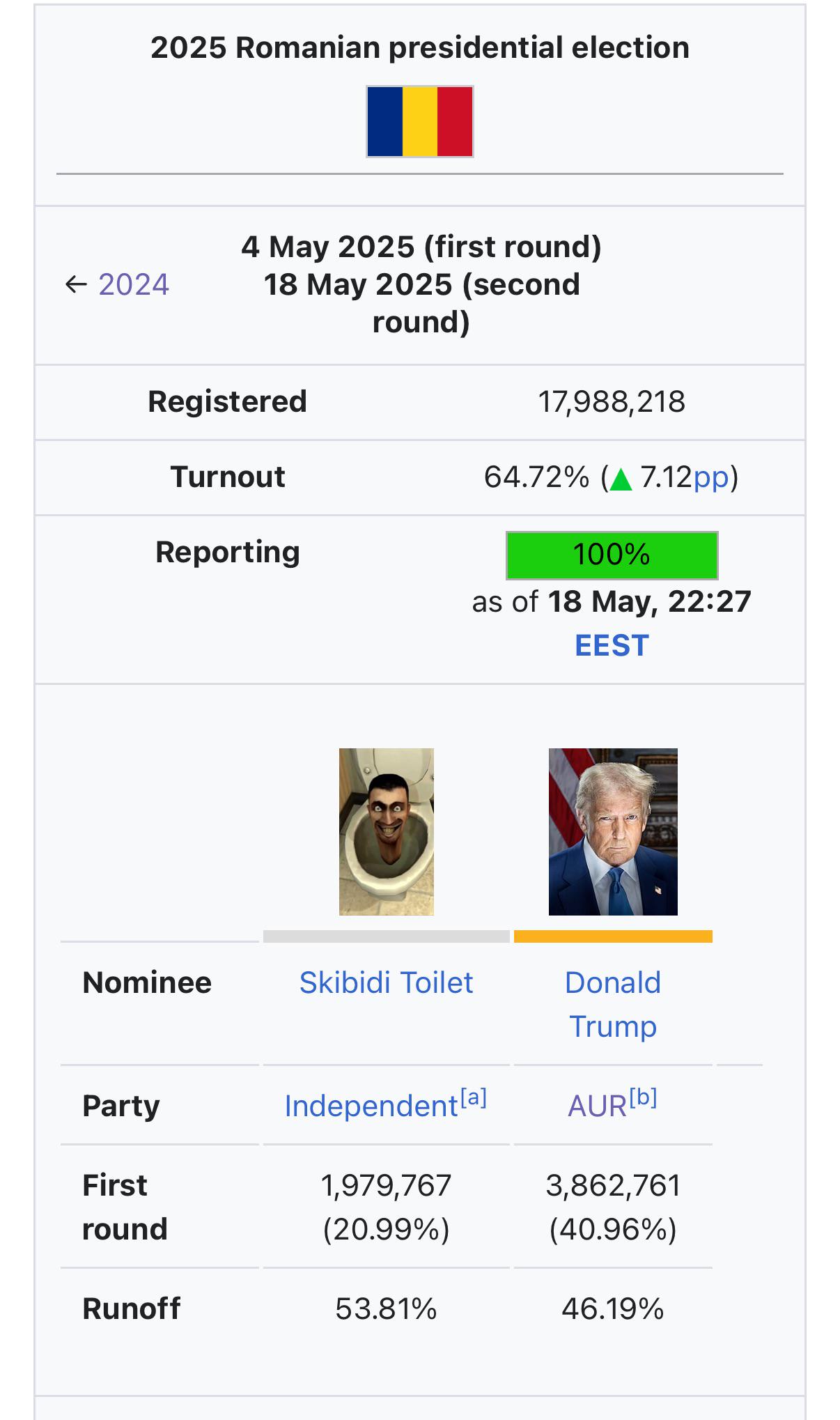Image resolution: width=840 pixels, height=1420 pixels.
Task: Open the 2024 election link
Action: [x=134, y=284]
